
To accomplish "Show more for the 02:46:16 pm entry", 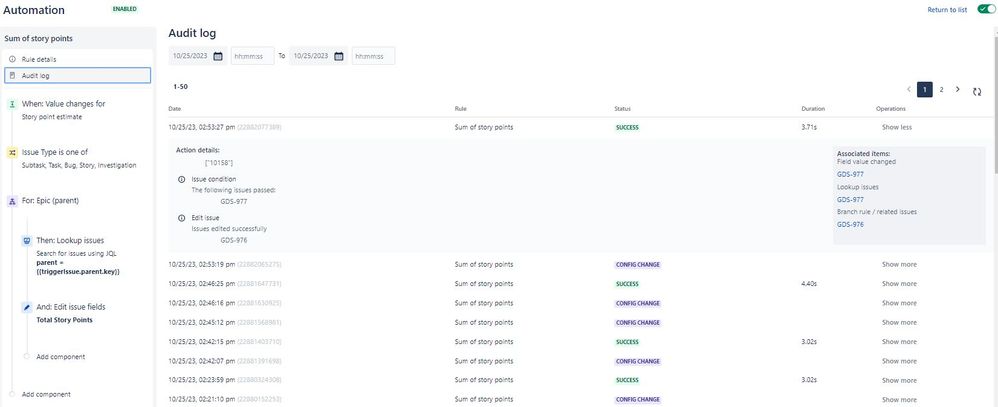I will [899, 303].
